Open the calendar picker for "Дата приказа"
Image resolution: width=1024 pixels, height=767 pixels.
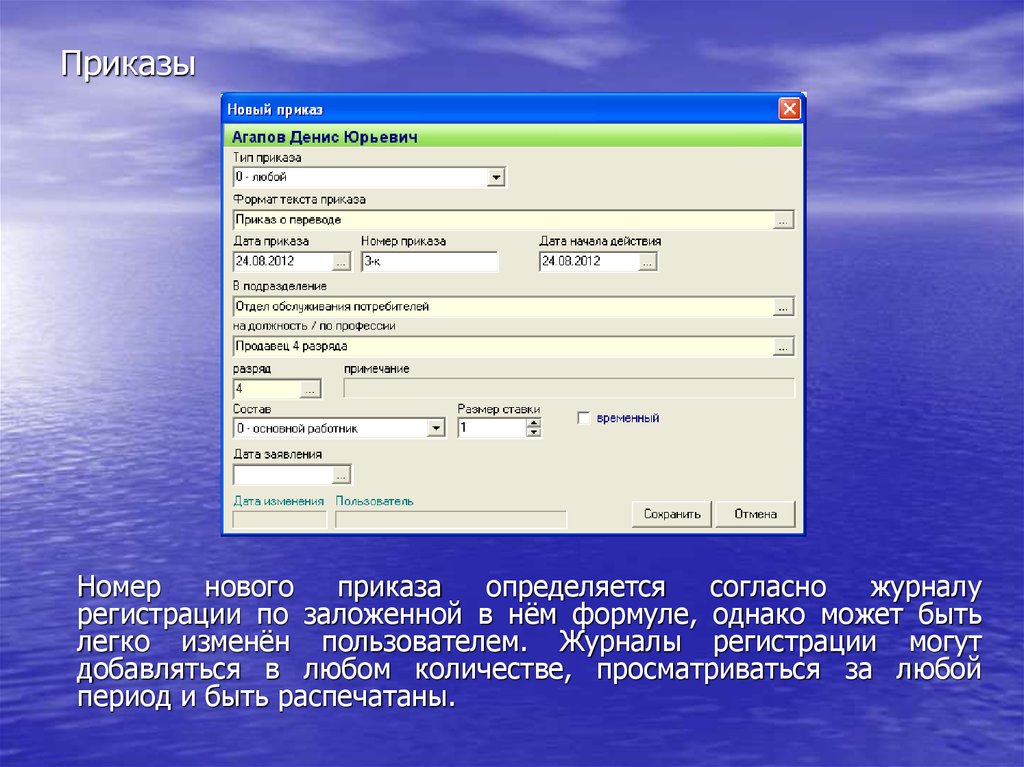[x=343, y=261]
